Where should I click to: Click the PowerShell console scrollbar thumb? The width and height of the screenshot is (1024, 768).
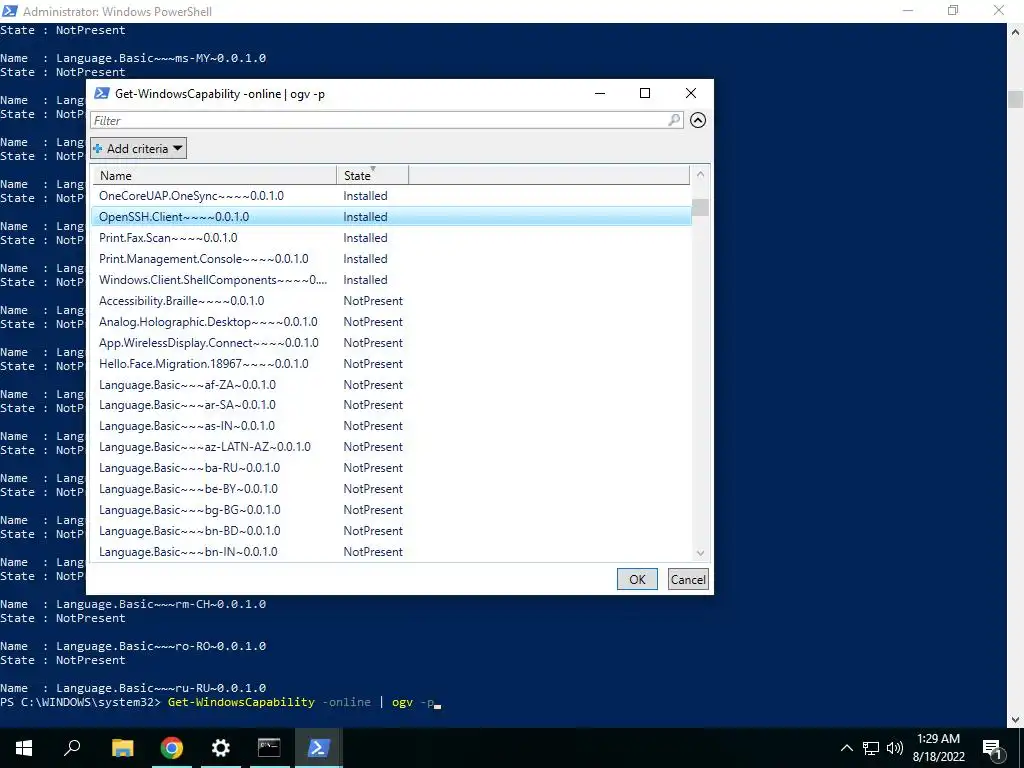click(x=1016, y=99)
